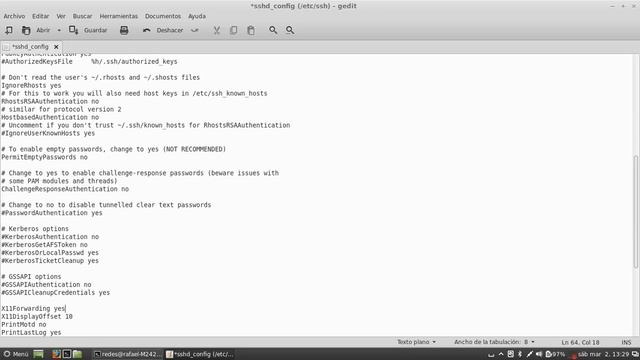Open the Mint Menú launcher
This screenshot has width=640, height=360.
16,354
